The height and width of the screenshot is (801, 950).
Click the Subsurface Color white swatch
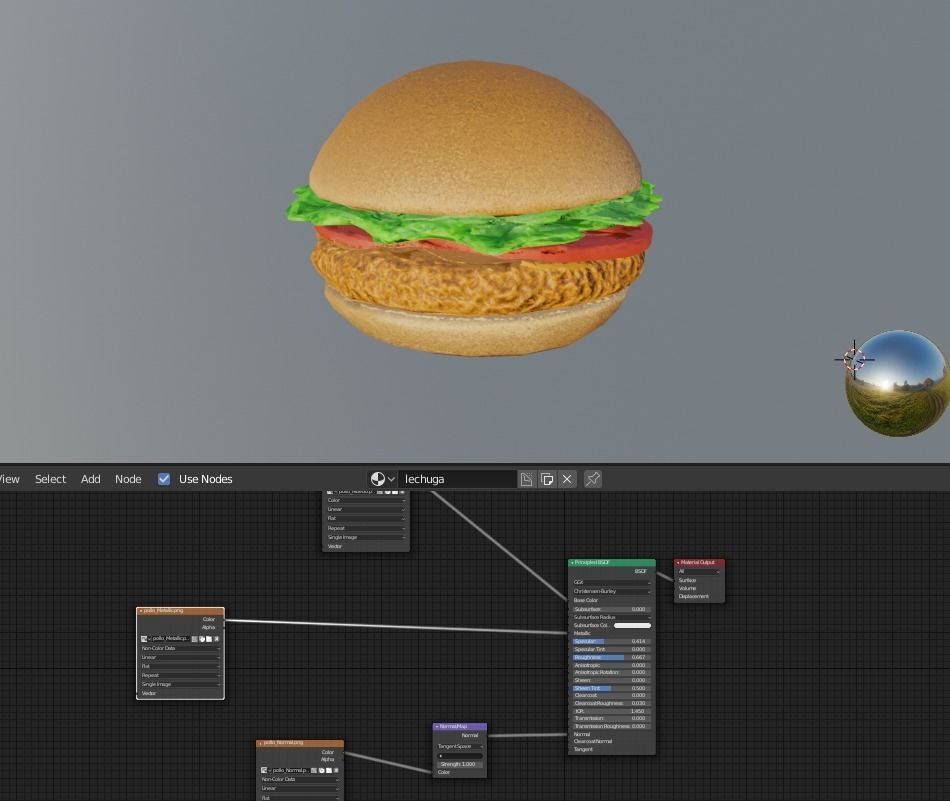[x=633, y=625]
